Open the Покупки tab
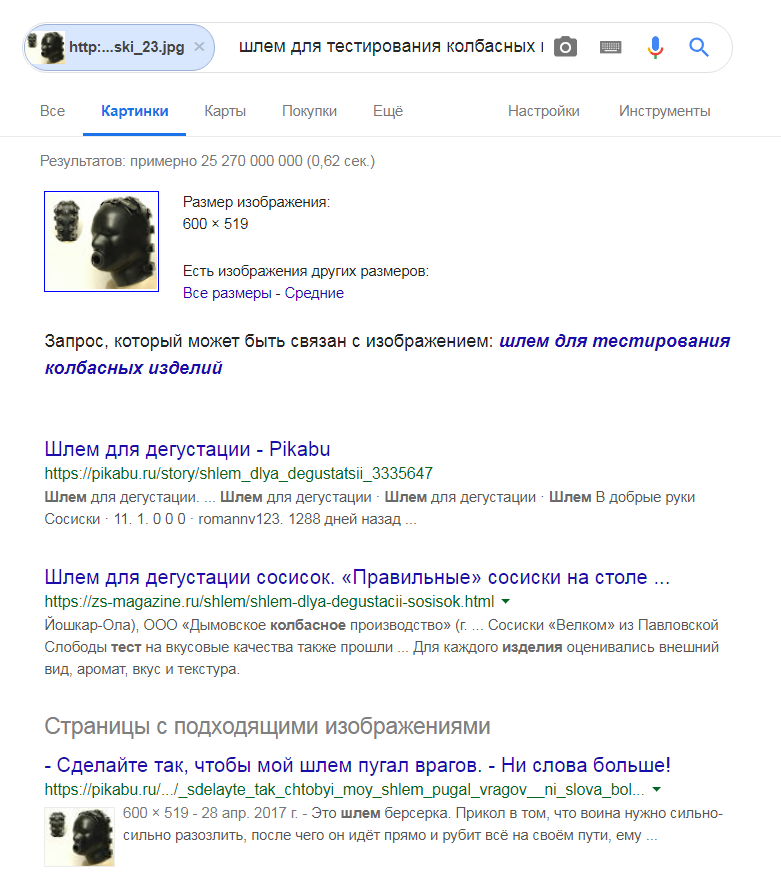The image size is (781, 895). [x=309, y=111]
